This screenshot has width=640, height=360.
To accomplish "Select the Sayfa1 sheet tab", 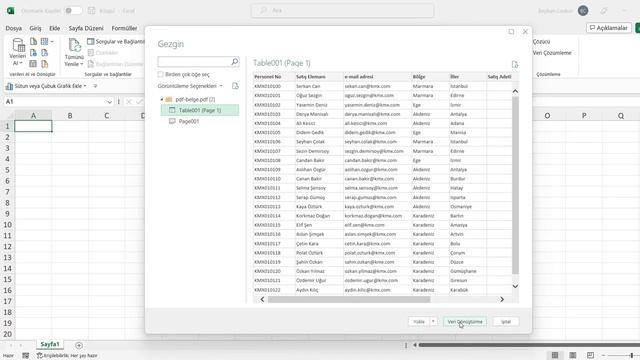I will 50,344.
